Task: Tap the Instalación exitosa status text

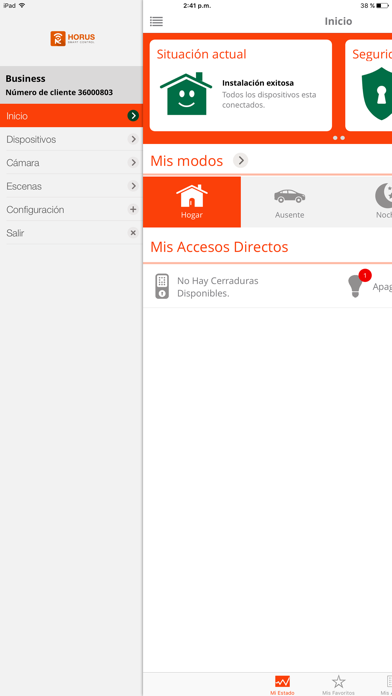Action: coord(258,83)
